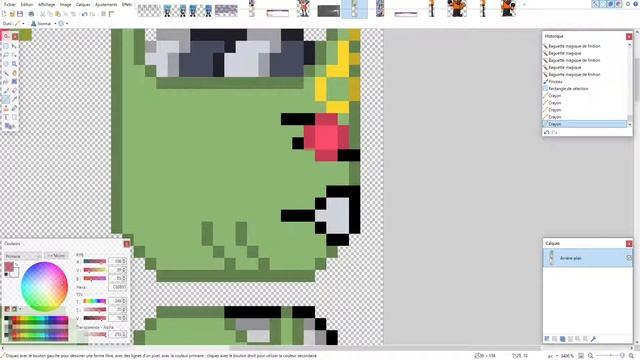The width and height of the screenshot is (640, 360).
Task: Select the Gradient tool
Action: [x=14, y=82]
